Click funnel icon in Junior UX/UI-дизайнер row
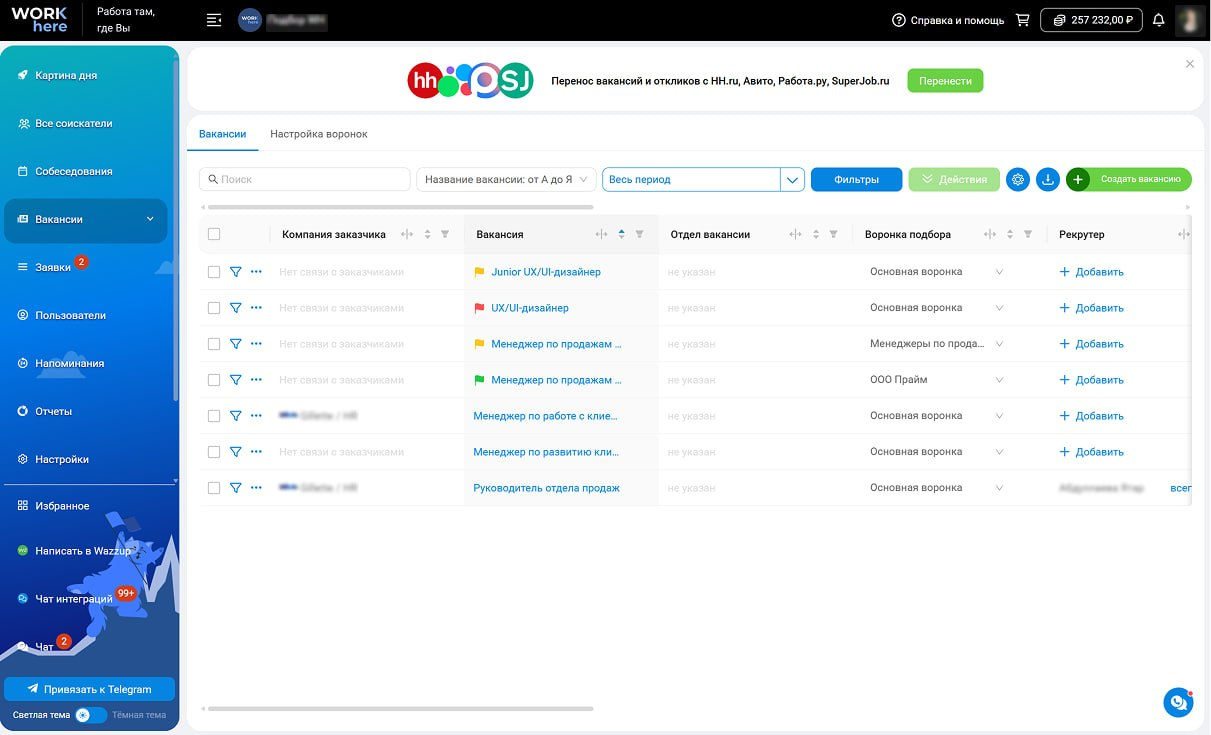Image resolution: width=1211 pixels, height=735 pixels. [235, 272]
